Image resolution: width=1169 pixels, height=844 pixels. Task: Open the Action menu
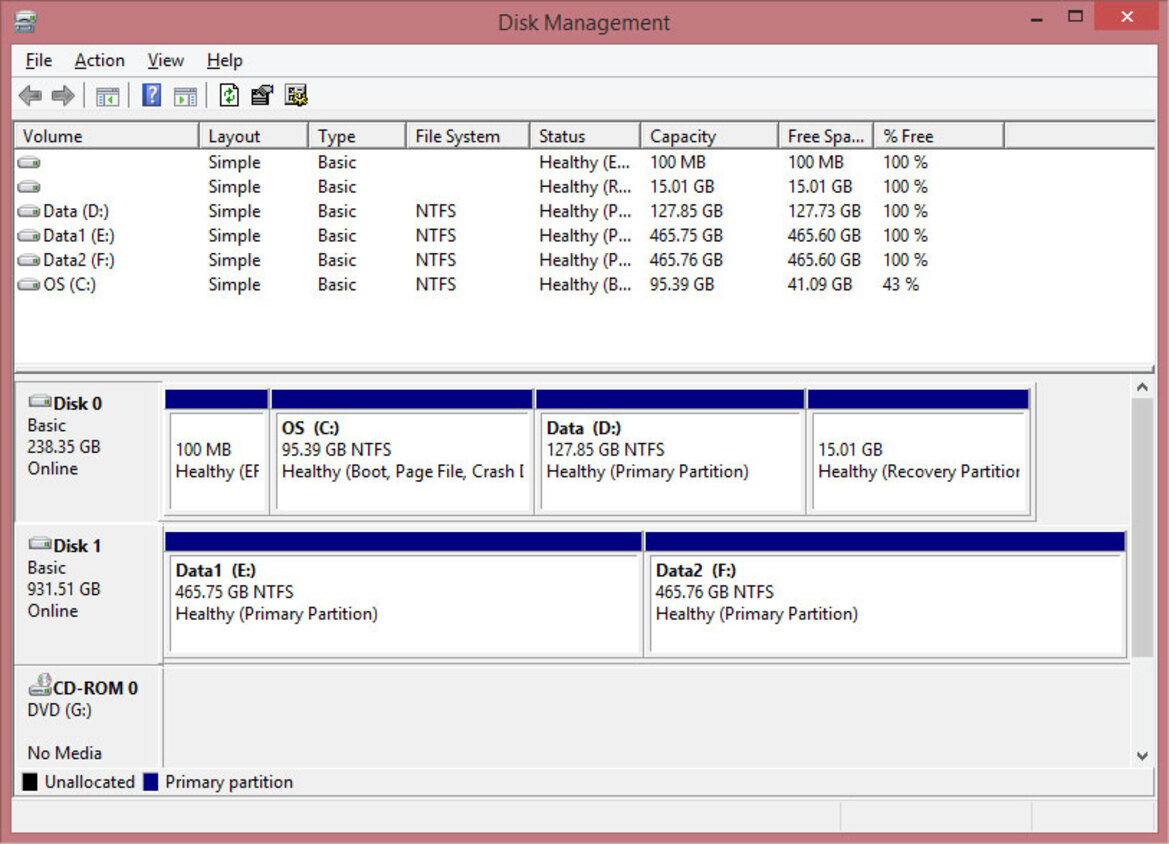(x=99, y=60)
